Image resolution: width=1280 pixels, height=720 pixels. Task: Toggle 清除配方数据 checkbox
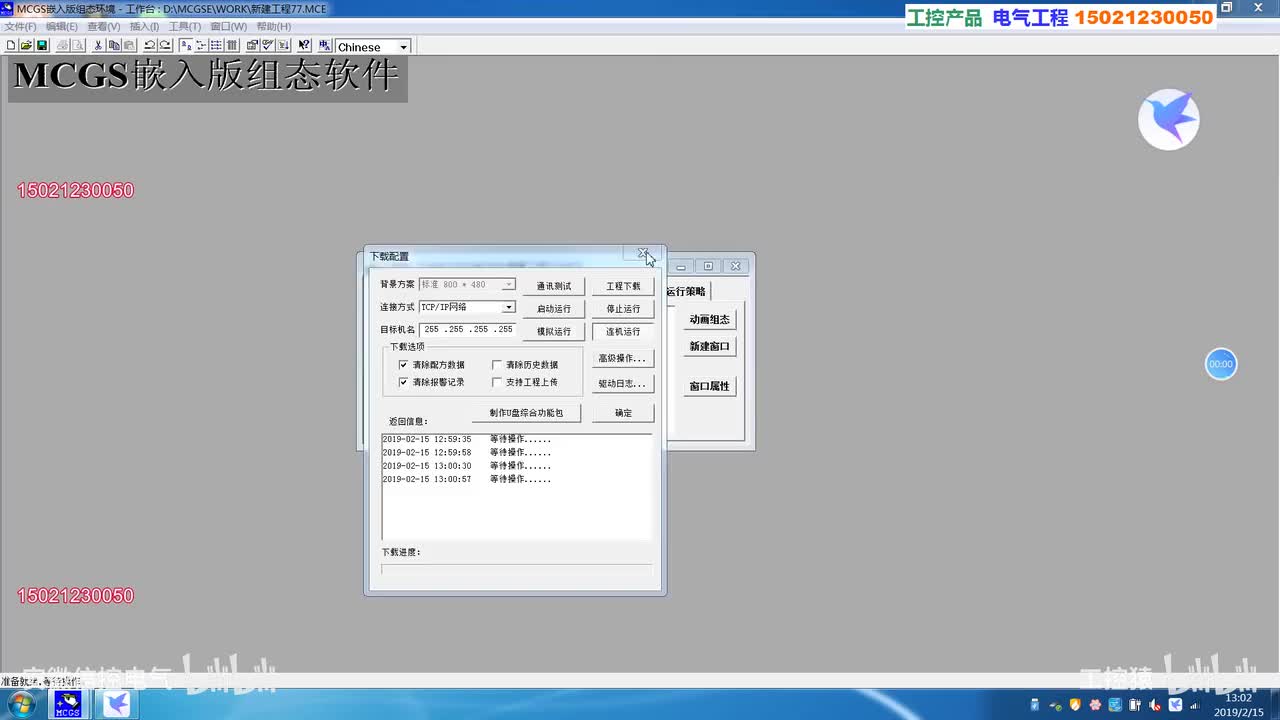pyautogui.click(x=404, y=365)
